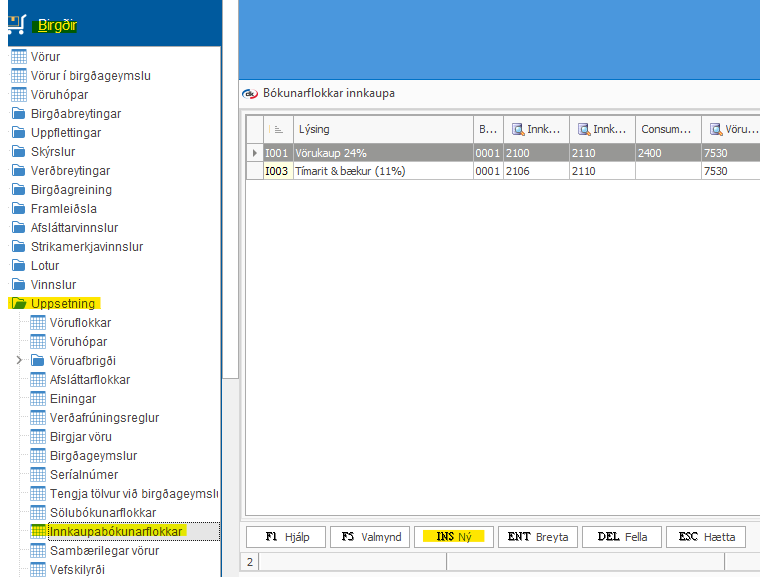
Task: Open Sölubókunarflokkar from the setup list
Action: [102, 512]
